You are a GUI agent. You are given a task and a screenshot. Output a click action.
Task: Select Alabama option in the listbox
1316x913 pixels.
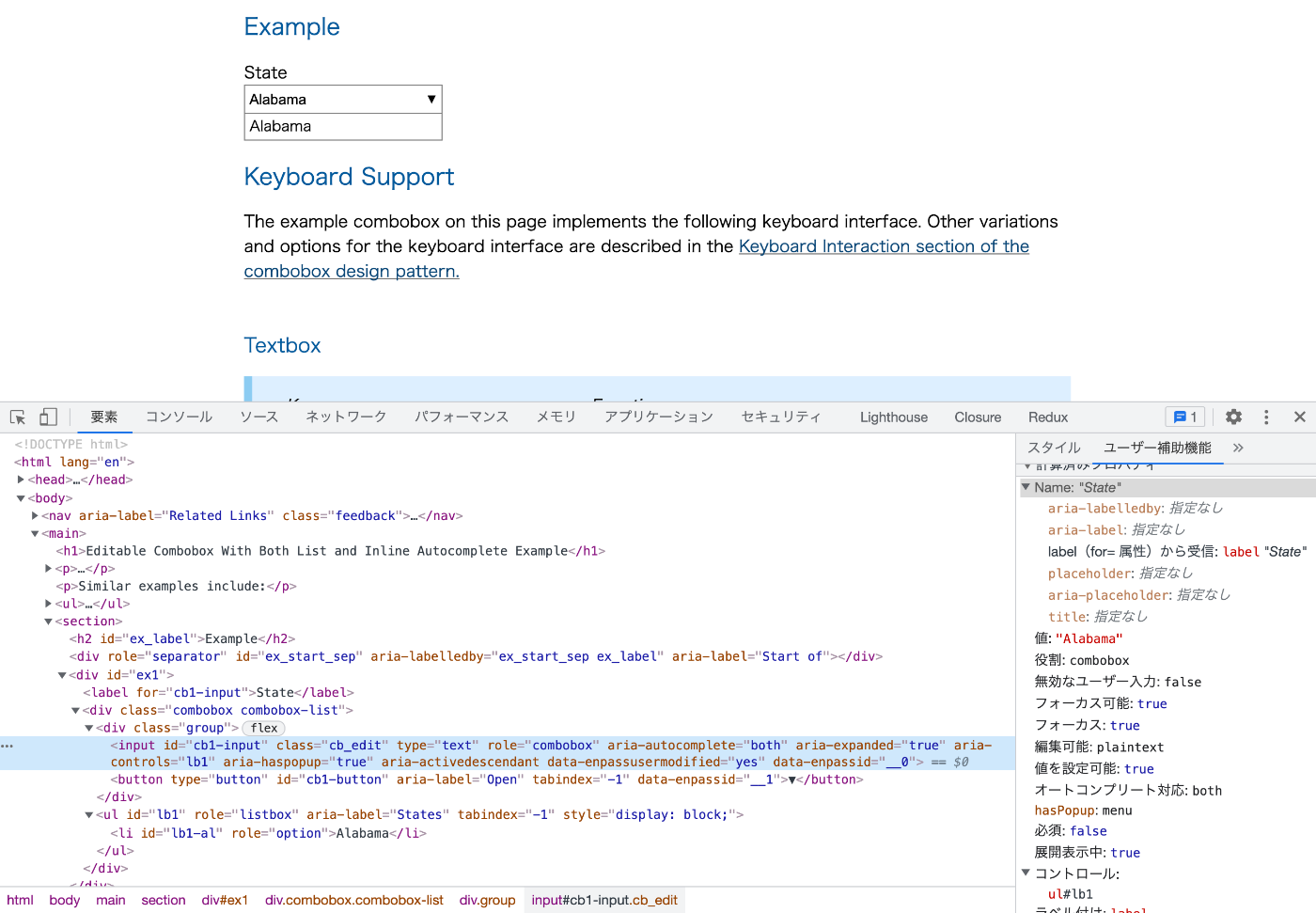(x=343, y=126)
